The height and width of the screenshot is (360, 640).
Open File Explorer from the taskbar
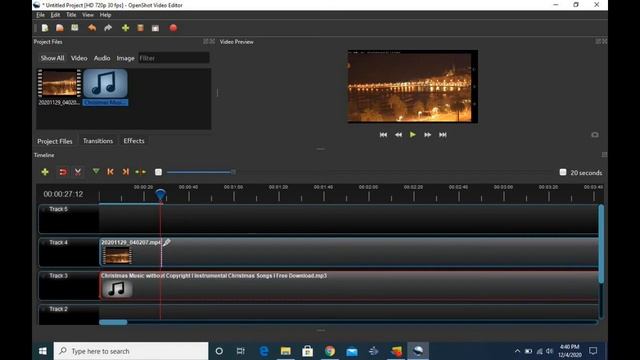[x=285, y=351]
